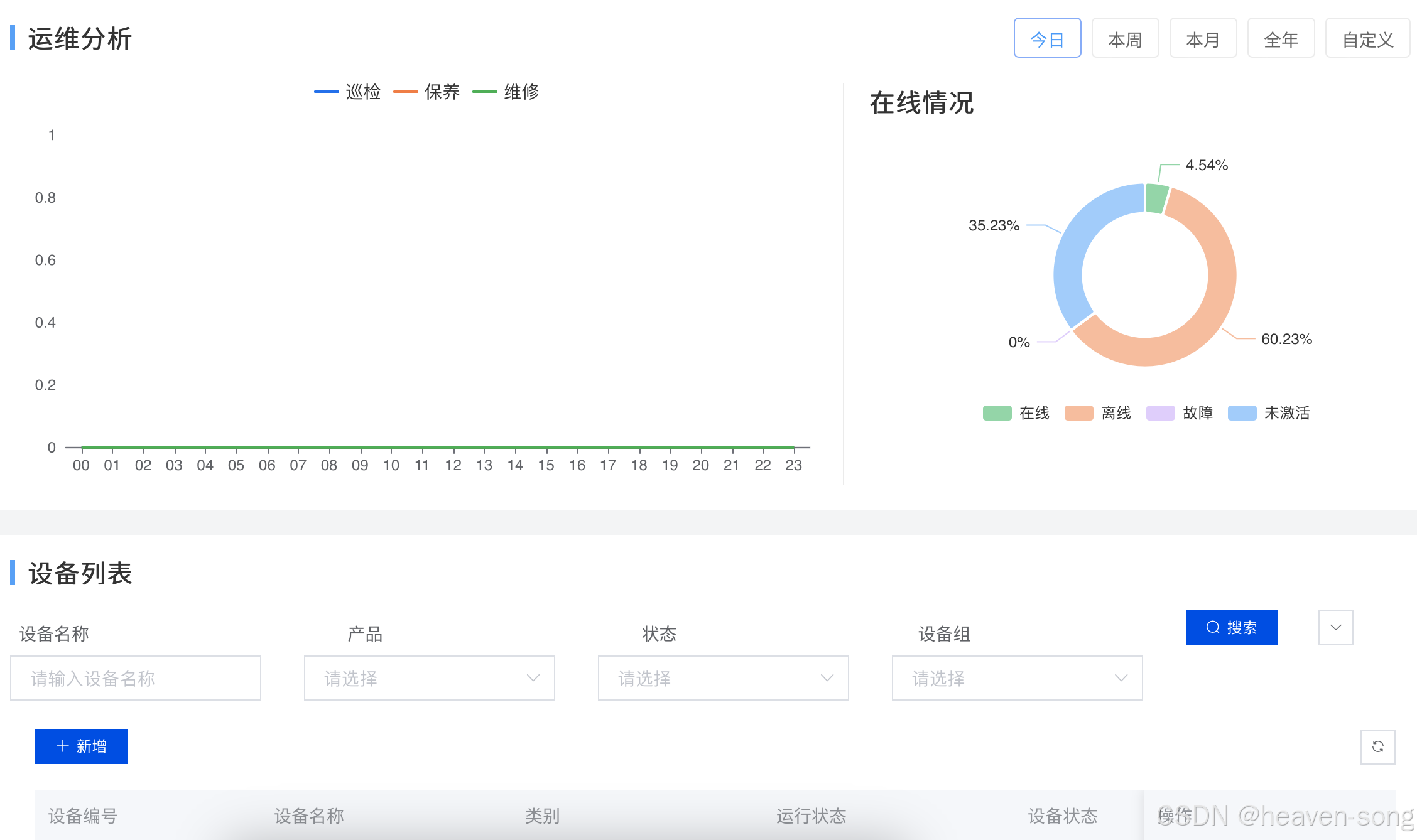Switch to the 本周 time range tab

pyautogui.click(x=1125, y=38)
